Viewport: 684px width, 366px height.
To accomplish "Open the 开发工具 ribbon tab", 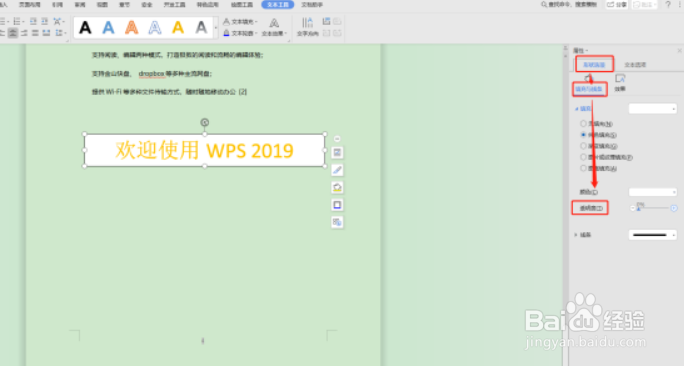I will coord(174,4).
